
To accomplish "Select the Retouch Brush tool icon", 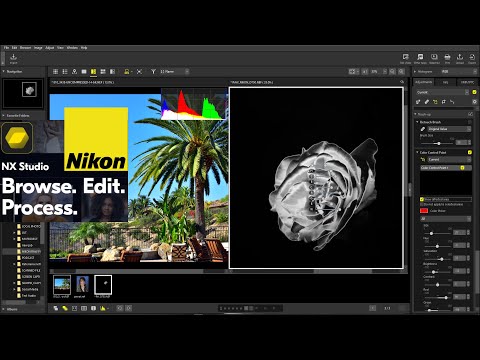I will pyautogui.click(x=427, y=102).
